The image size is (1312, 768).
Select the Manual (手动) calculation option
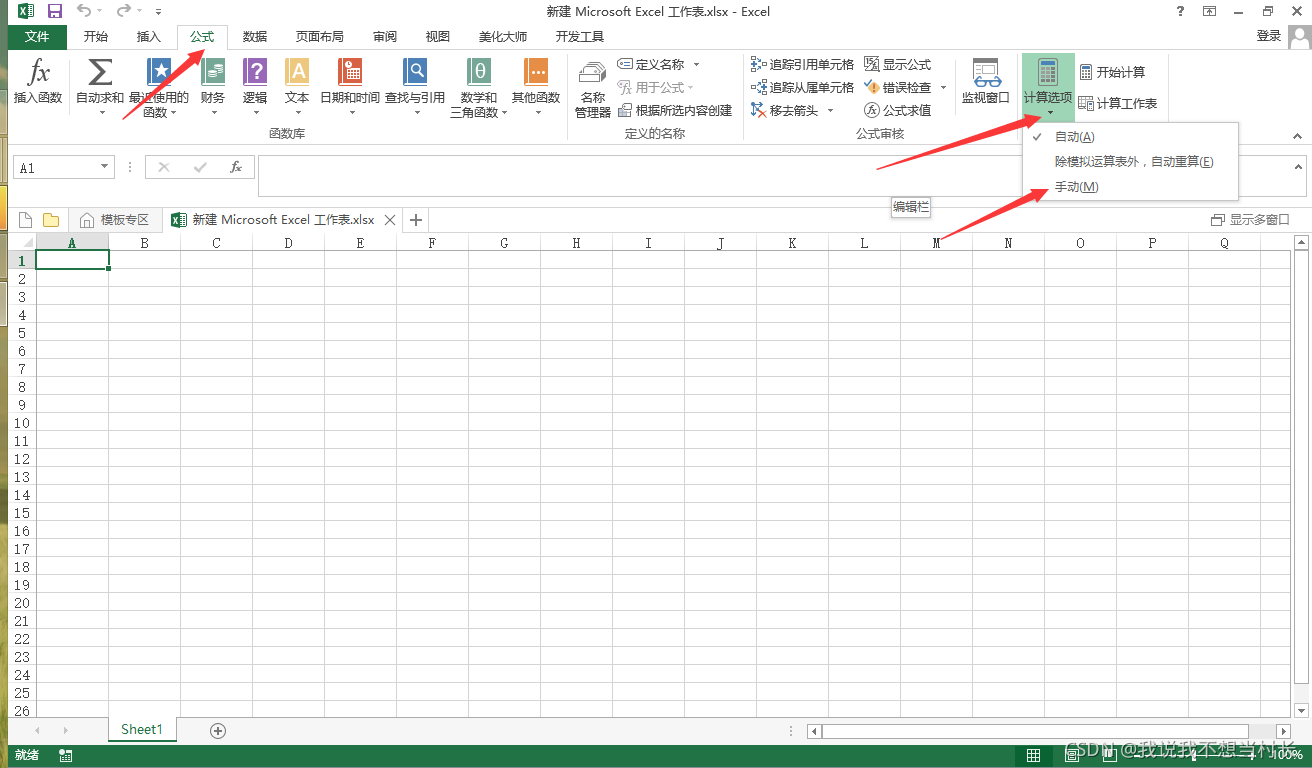1130,187
